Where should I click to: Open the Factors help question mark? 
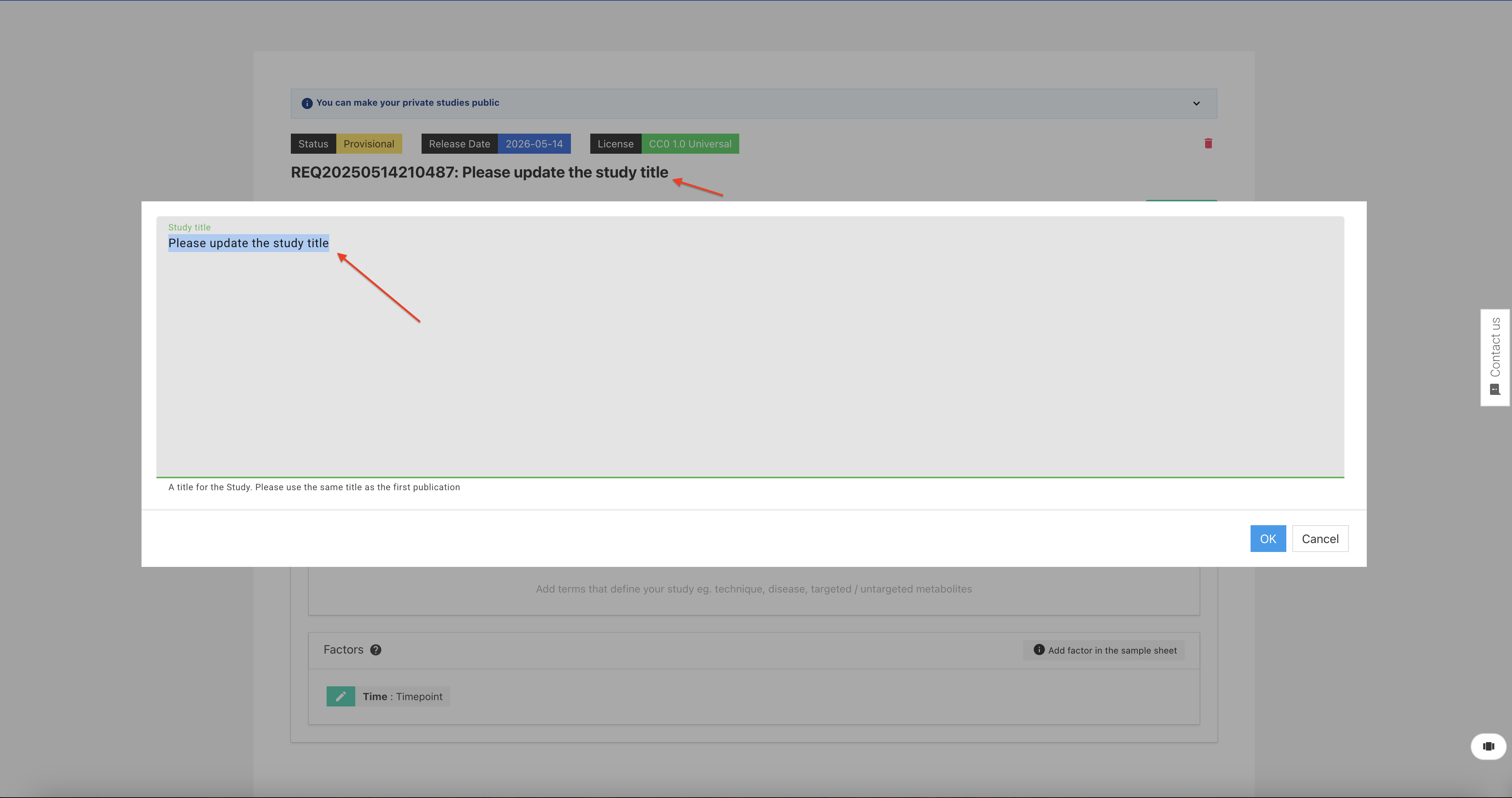coord(376,650)
